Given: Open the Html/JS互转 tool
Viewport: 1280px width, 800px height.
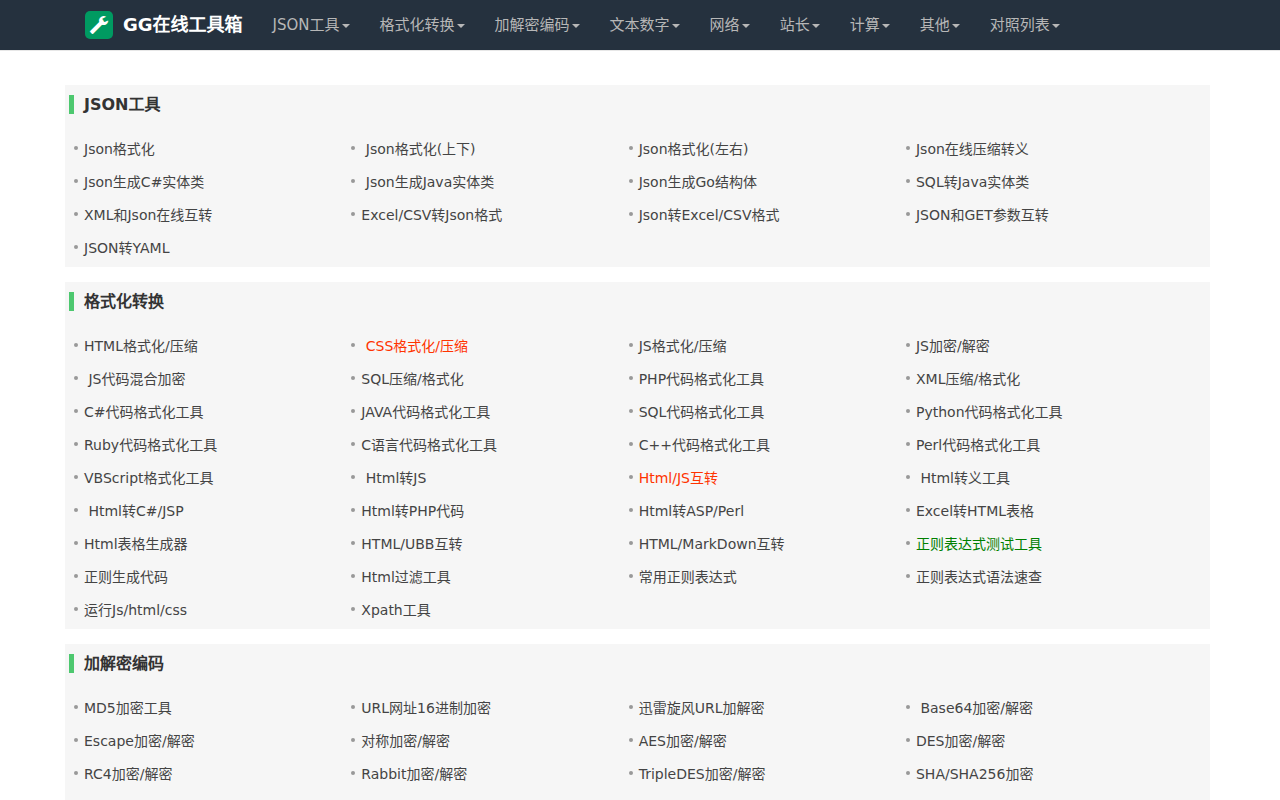Looking at the screenshot, I should click(x=677, y=477).
